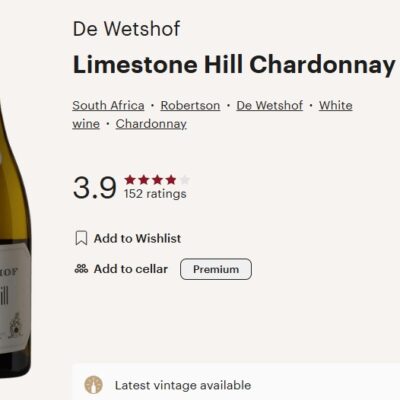Image resolution: width=400 pixels, height=400 pixels.
Task: Open the Chardonnay grape link
Action: pyautogui.click(x=151, y=124)
